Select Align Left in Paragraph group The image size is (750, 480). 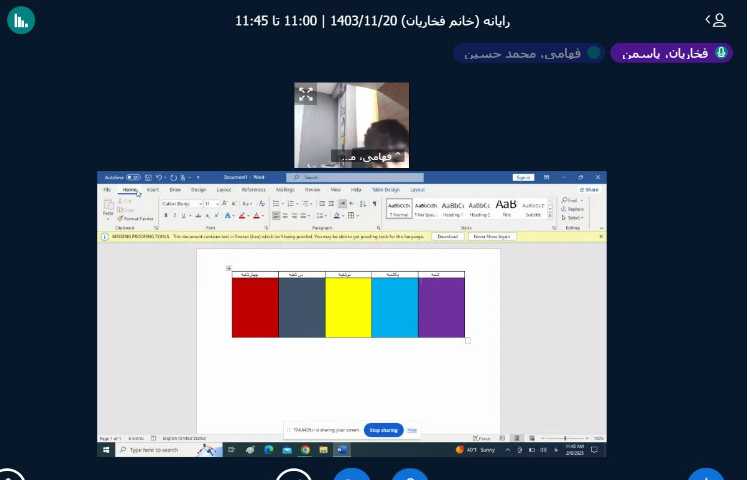[x=276, y=216]
